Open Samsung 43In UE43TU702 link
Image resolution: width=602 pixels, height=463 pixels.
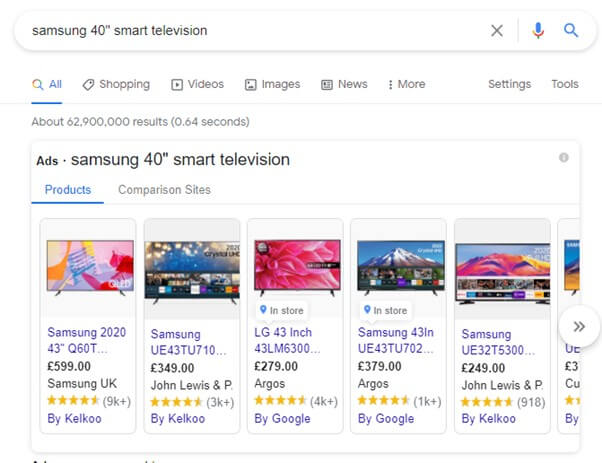(x=396, y=340)
